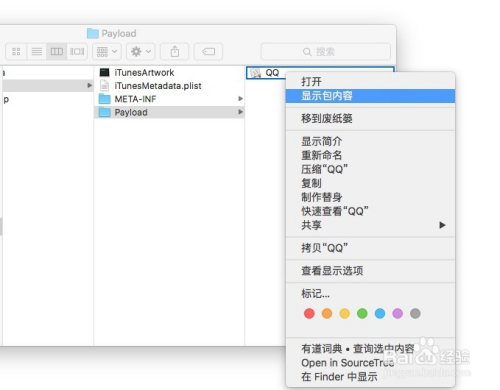Choose 移到废纸篓 menu item
Screen dimensions: 500x390
(370, 118)
